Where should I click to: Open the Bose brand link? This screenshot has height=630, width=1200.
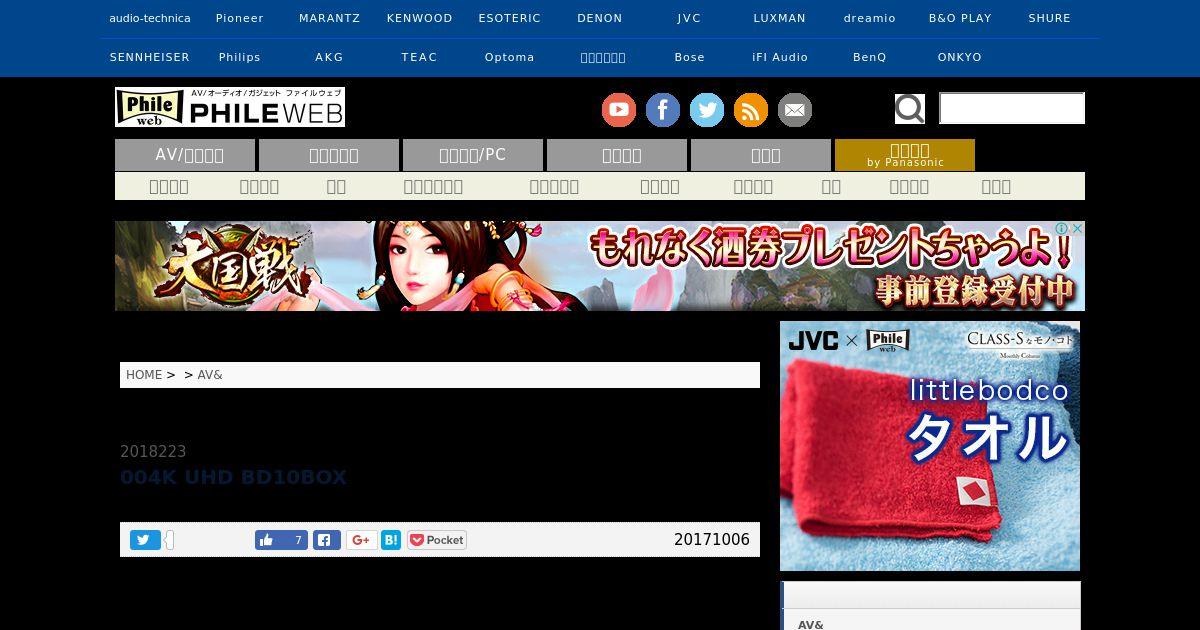(x=690, y=57)
